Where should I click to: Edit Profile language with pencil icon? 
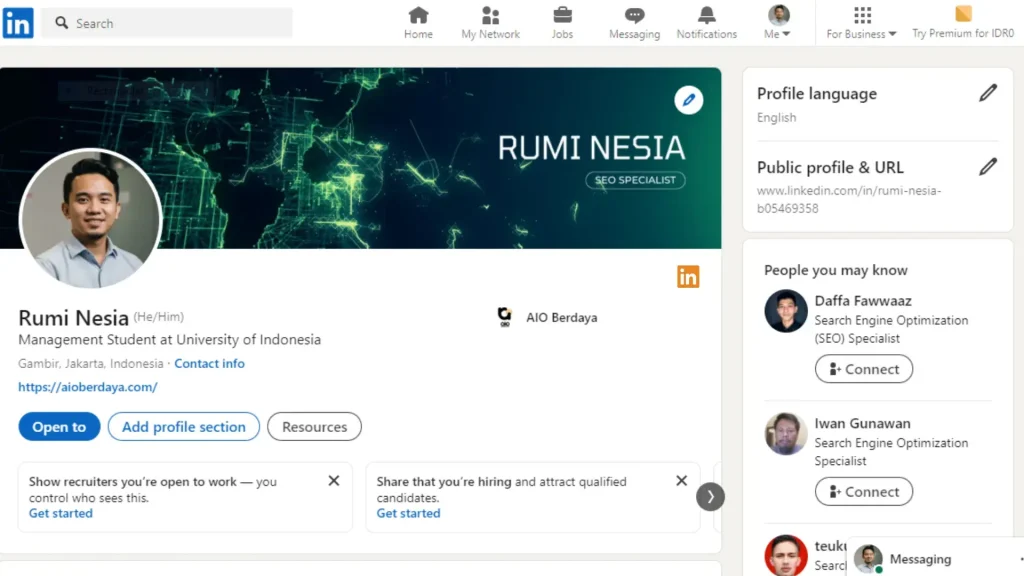point(988,93)
